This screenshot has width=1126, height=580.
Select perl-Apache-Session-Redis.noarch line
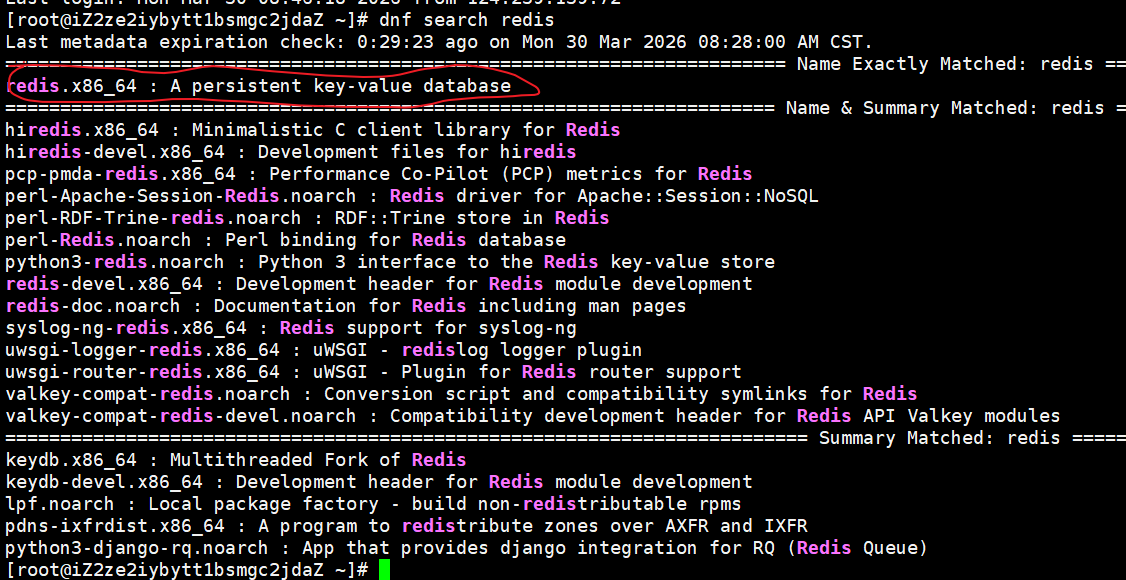point(411,196)
